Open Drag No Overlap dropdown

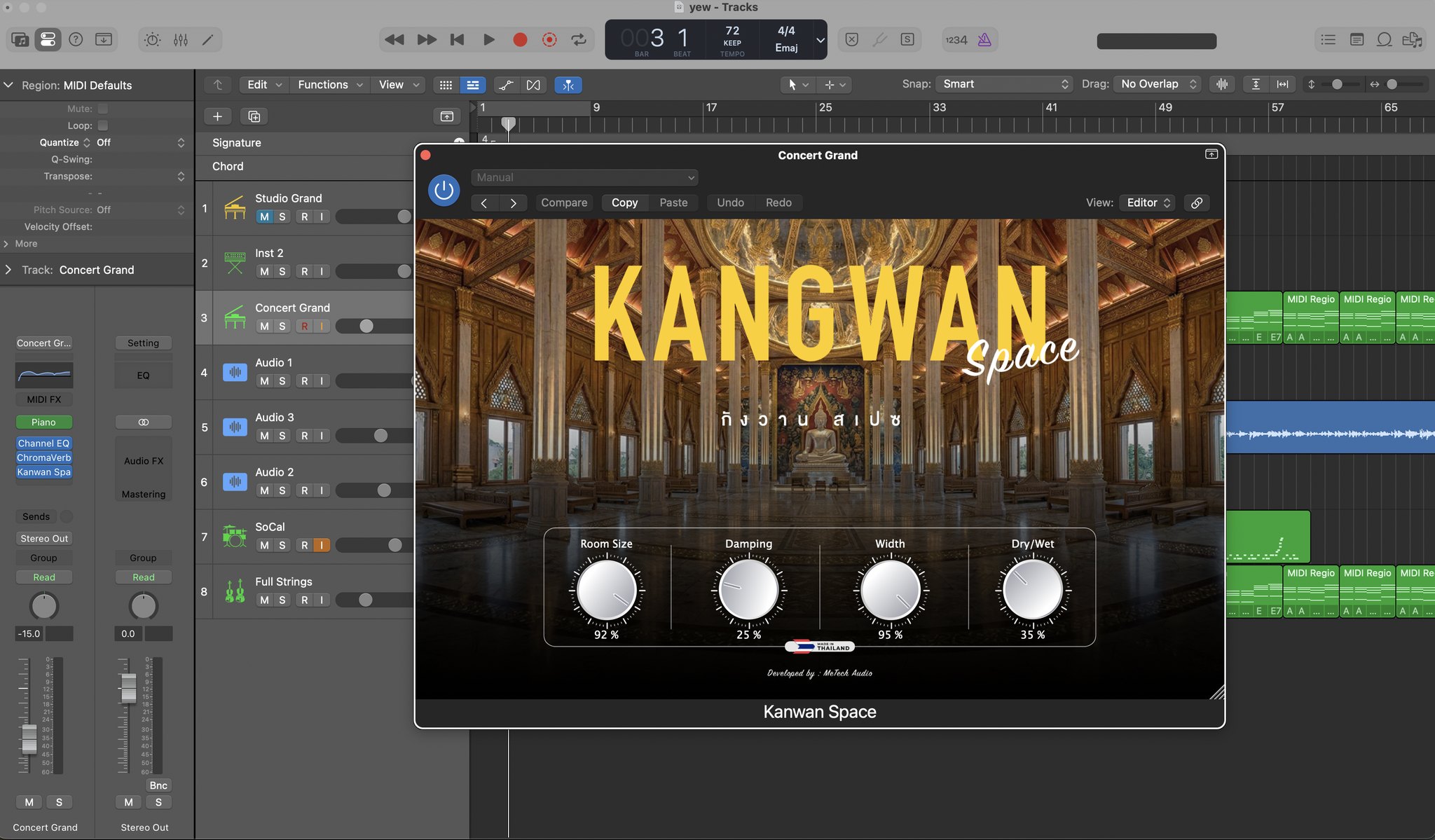(1157, 84)
